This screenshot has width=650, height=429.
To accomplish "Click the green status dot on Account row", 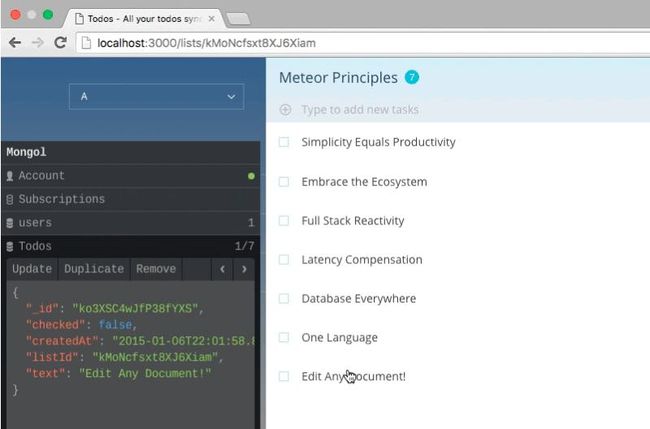I will click(x=251, y=176).
